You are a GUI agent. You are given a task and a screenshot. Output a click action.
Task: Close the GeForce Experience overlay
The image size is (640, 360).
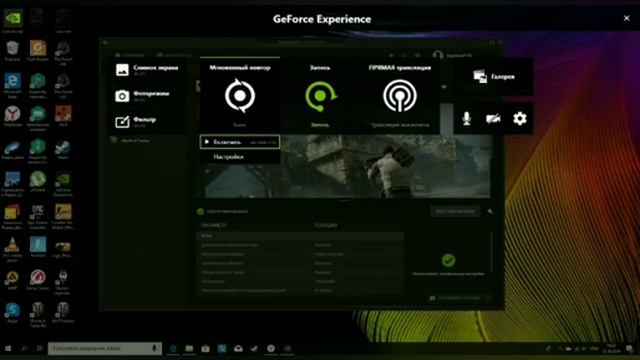(627, 18)
